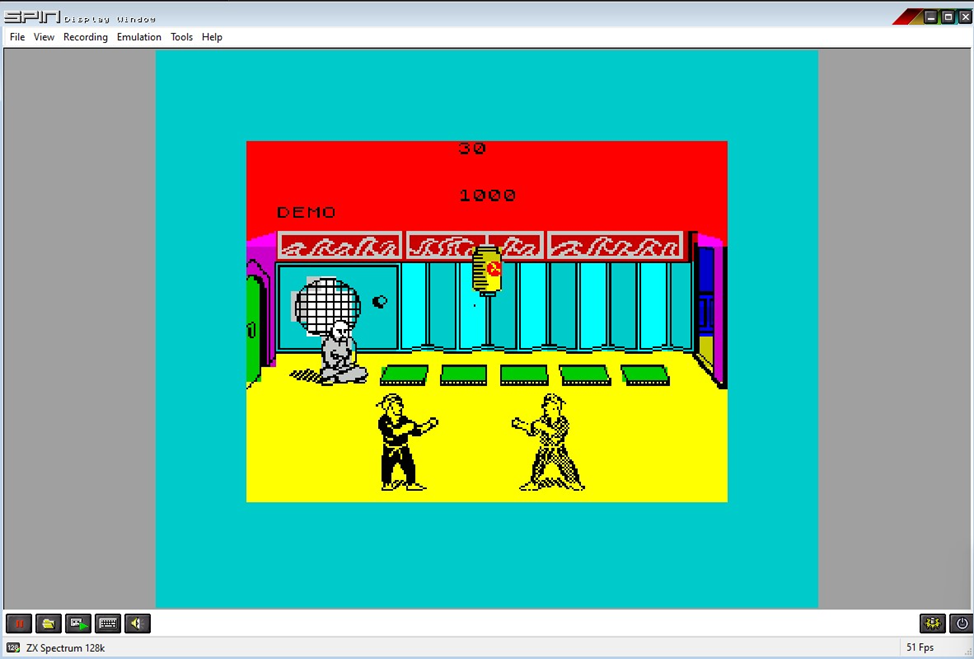Show the on-screen keyboard icon
Screen dimensions: 974x659
click(108, 624)
